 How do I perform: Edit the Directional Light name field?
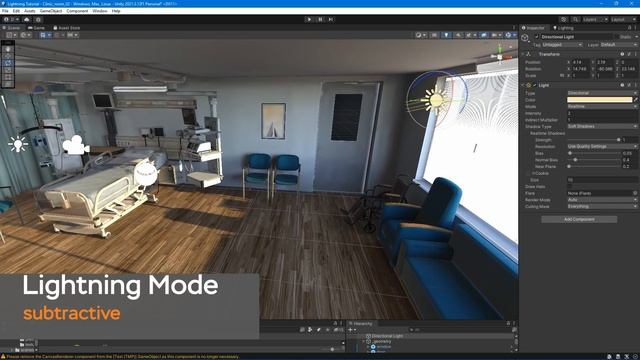[x=576, y=37]
